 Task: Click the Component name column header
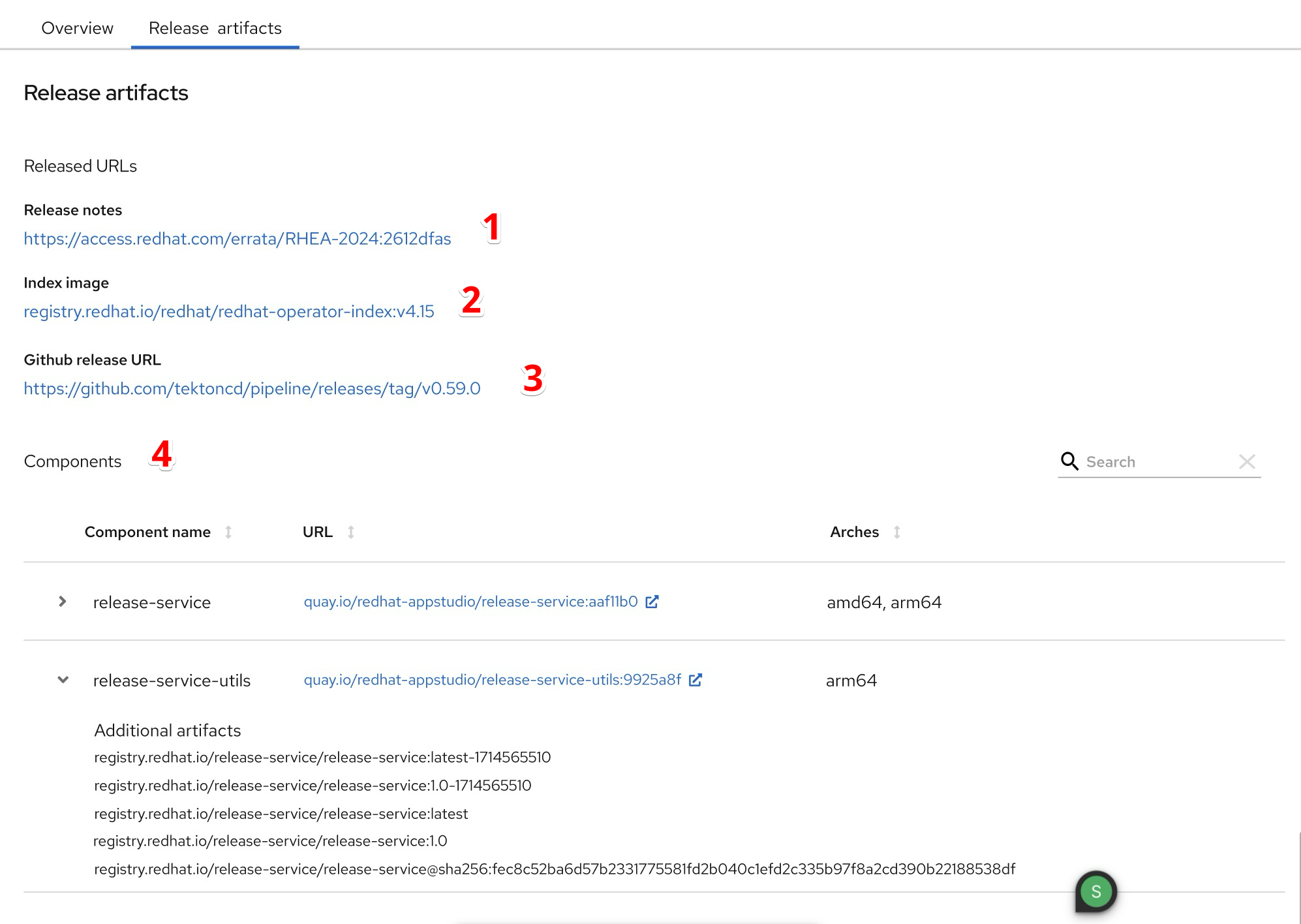[x=147, y=532]
